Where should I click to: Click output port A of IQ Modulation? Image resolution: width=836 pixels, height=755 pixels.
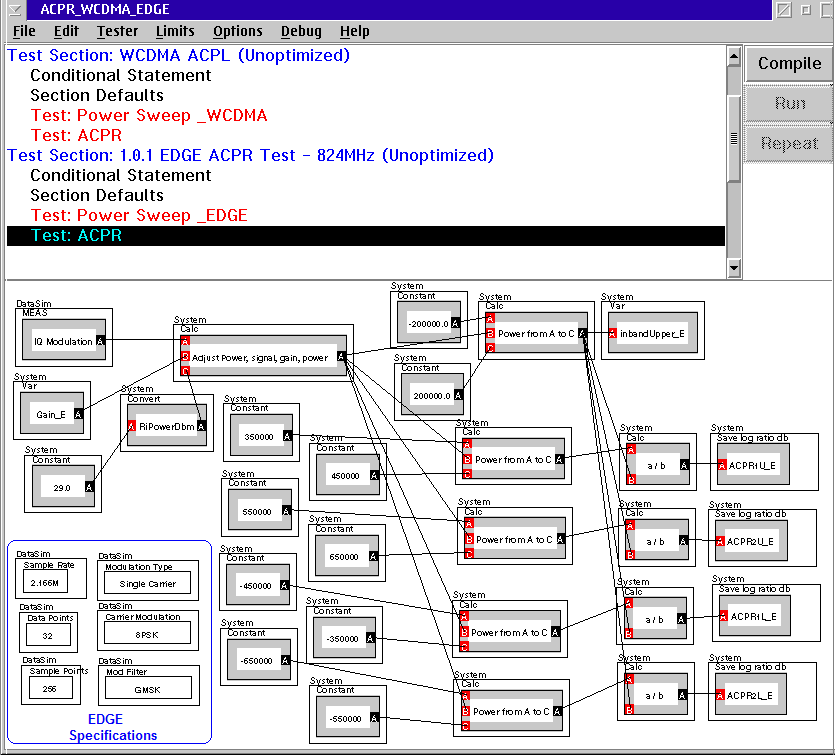point(100,340)
